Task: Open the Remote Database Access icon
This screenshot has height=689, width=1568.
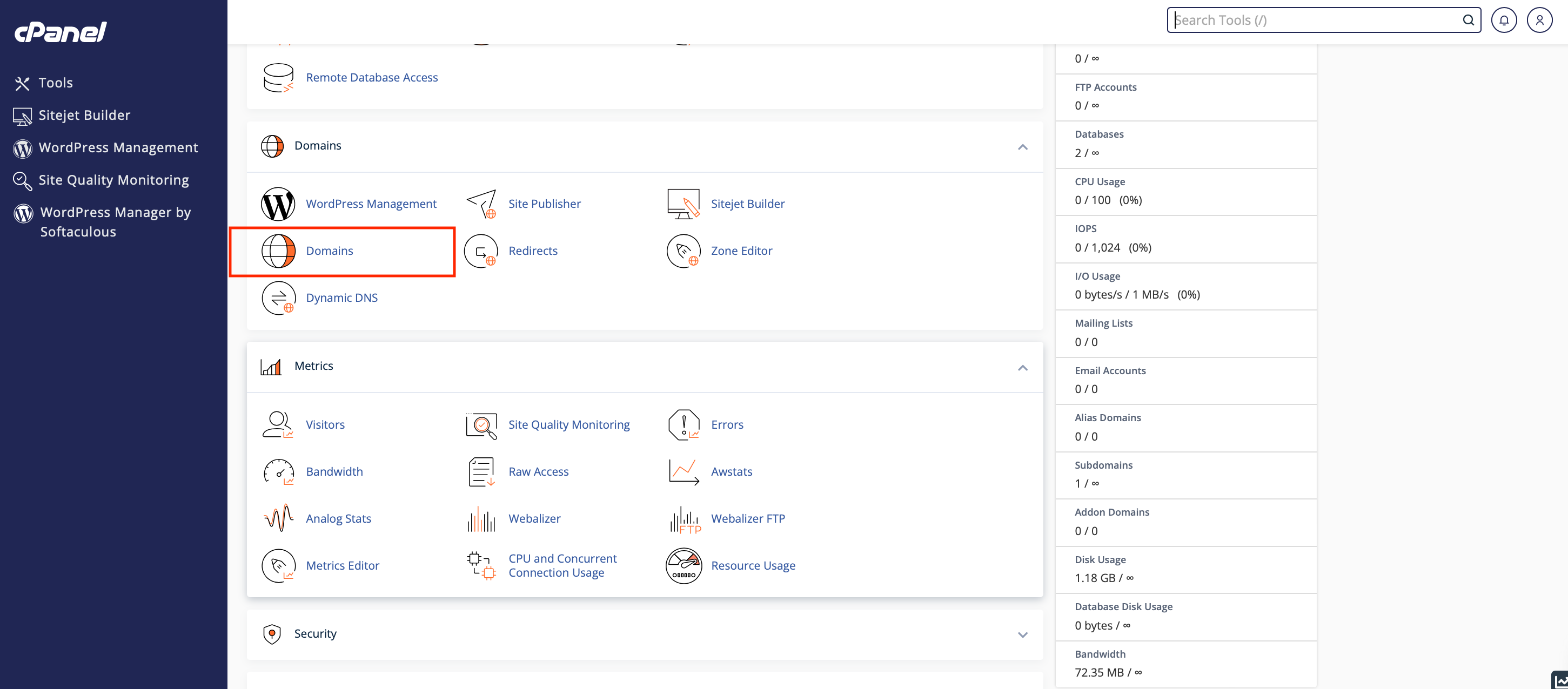Action: coord(278,78)
